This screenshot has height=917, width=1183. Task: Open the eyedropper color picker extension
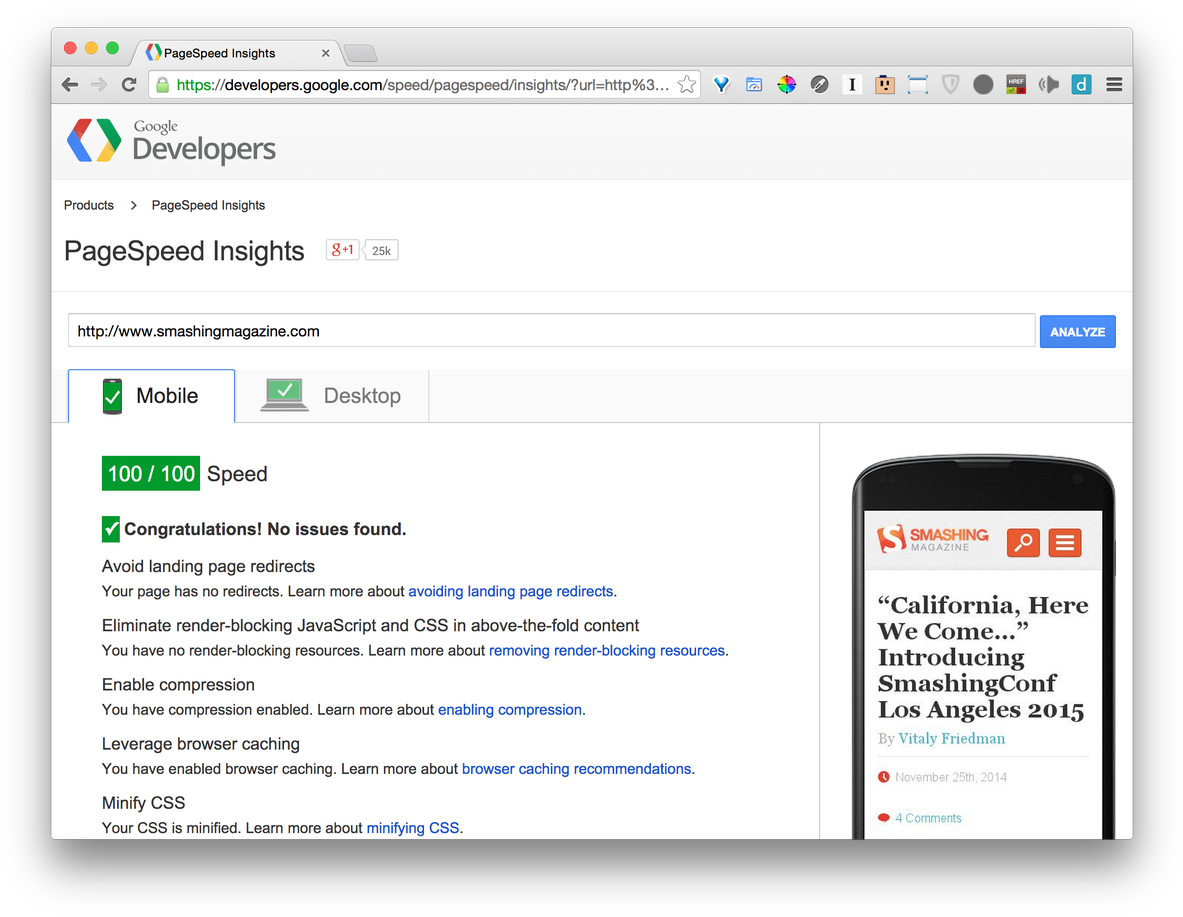click(x=819, y=85)
